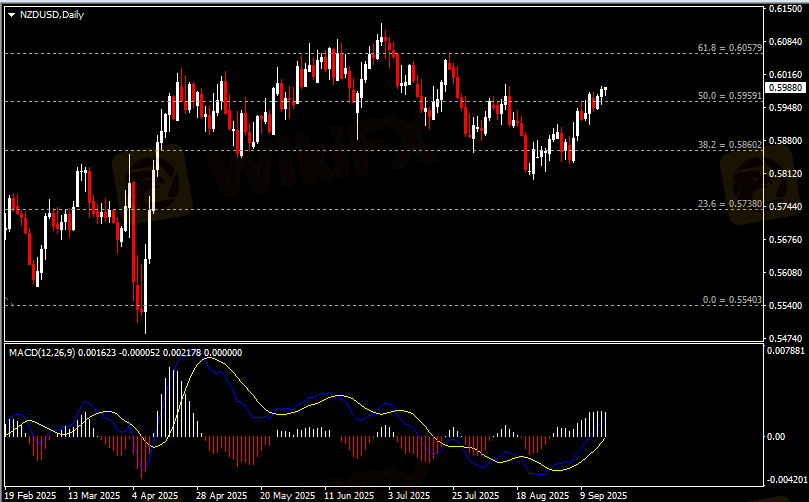
Task: Click 0.54740 on the price axis
Action: (x=784, y=338)
